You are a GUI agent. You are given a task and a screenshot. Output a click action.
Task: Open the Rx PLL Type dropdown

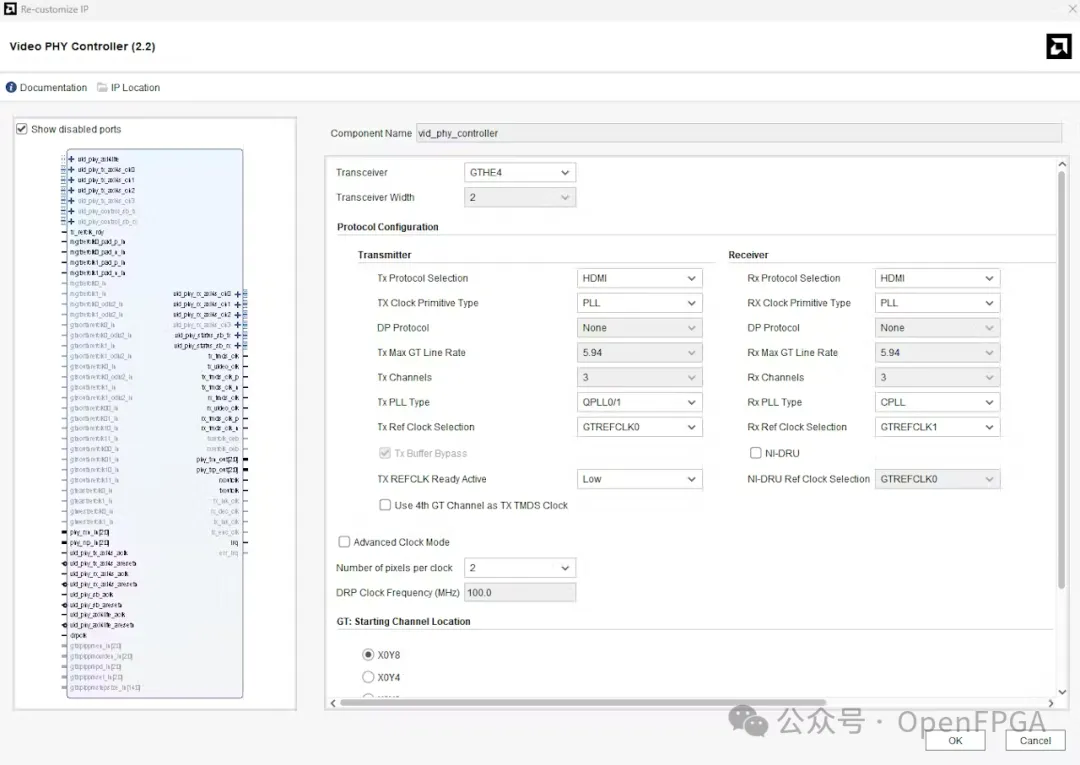click(937, 402)
